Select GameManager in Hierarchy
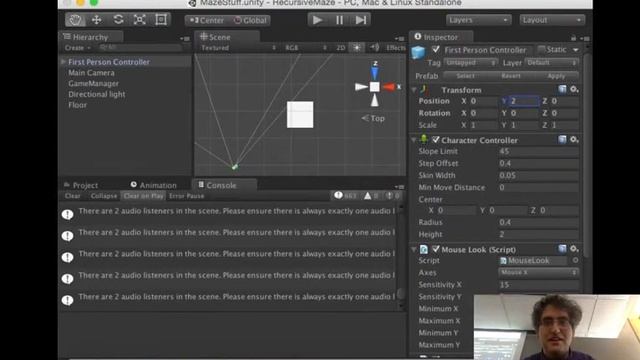The image size is (640, 360). [93, 83]
